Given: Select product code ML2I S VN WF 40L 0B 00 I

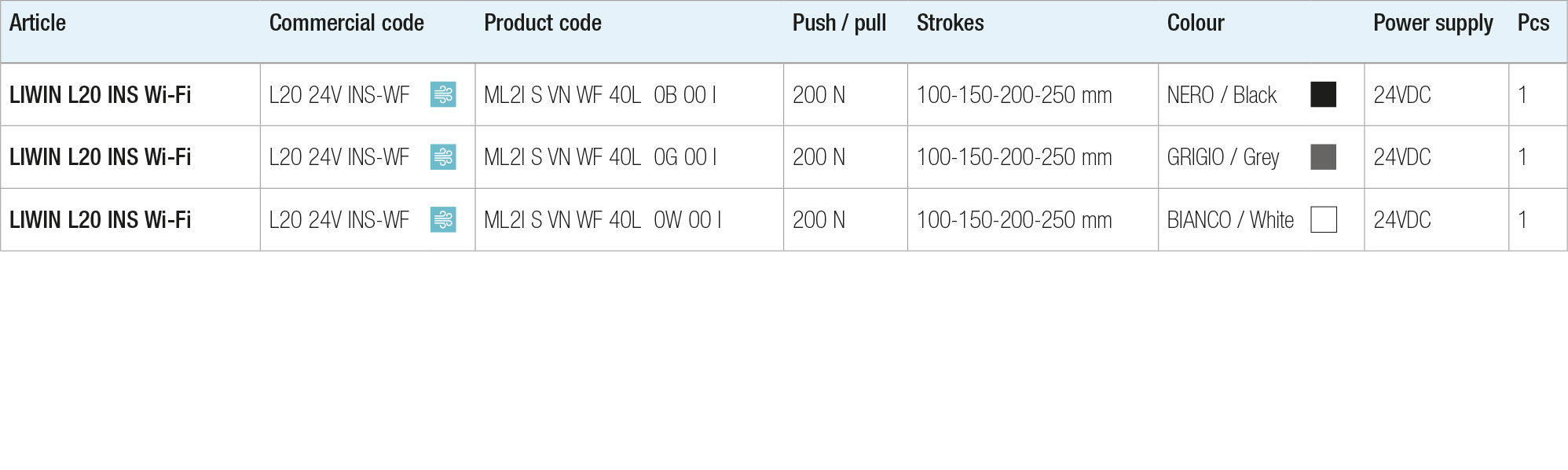Looking at the screenshot, I should 600,95.
